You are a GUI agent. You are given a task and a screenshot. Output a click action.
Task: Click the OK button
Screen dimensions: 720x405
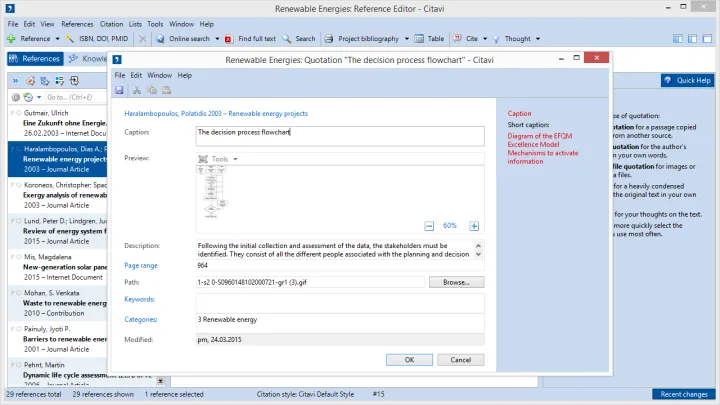[x=409, y=360]
